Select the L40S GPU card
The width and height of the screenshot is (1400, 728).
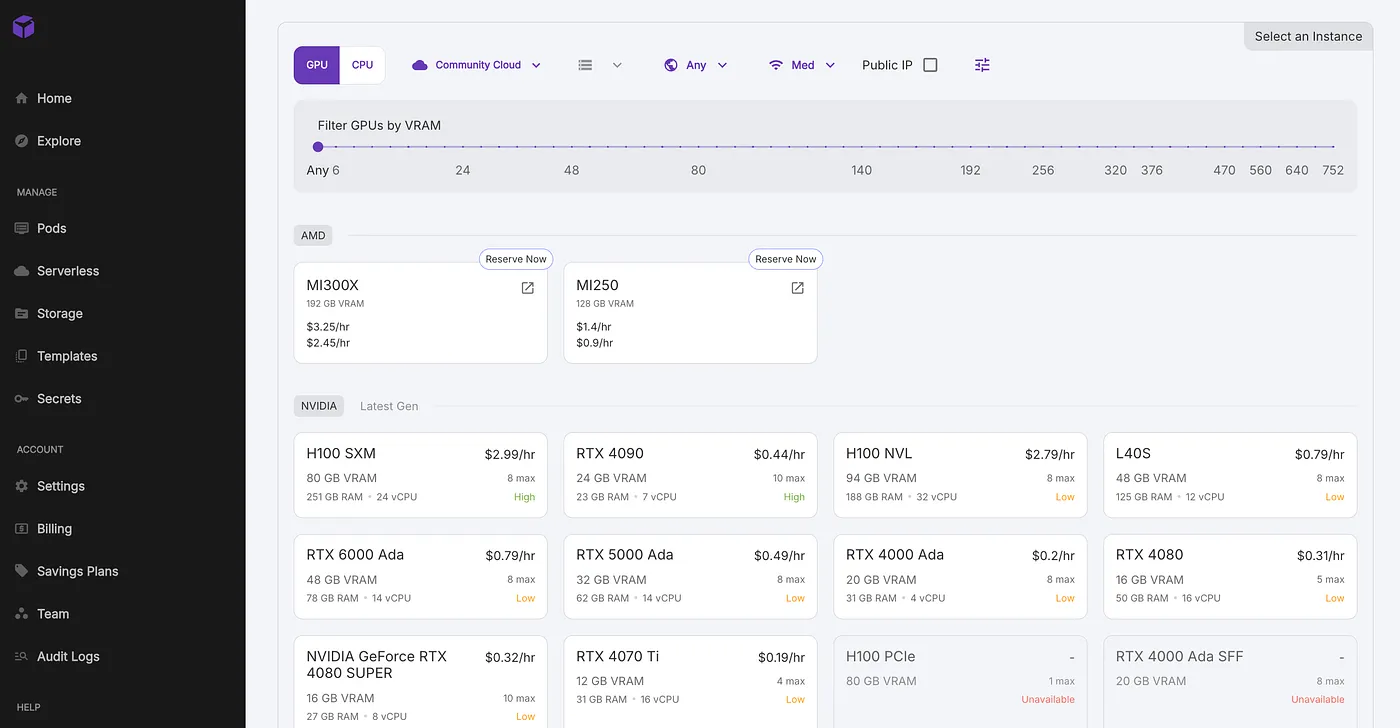pos(1230,475)
